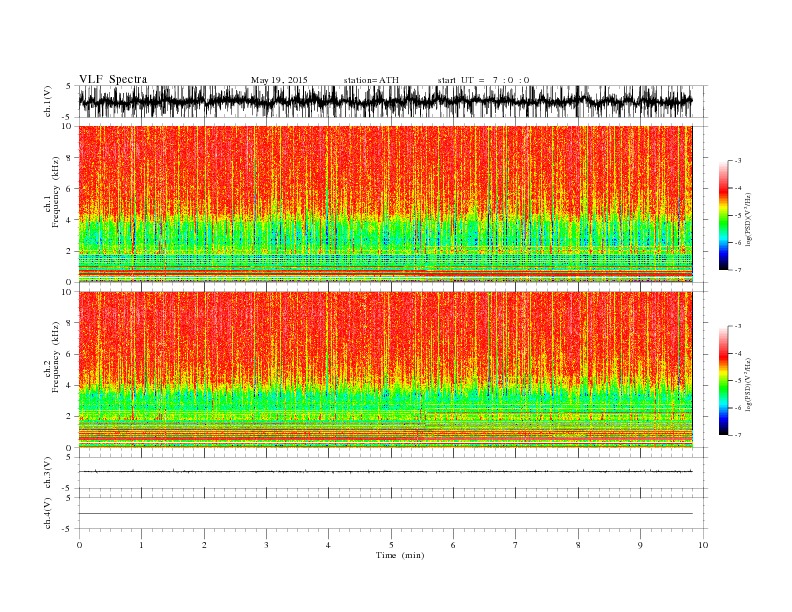This screenshot has width=792, height=612.
Task: Click the time axis tick label "0"
Action: (79, 545)
